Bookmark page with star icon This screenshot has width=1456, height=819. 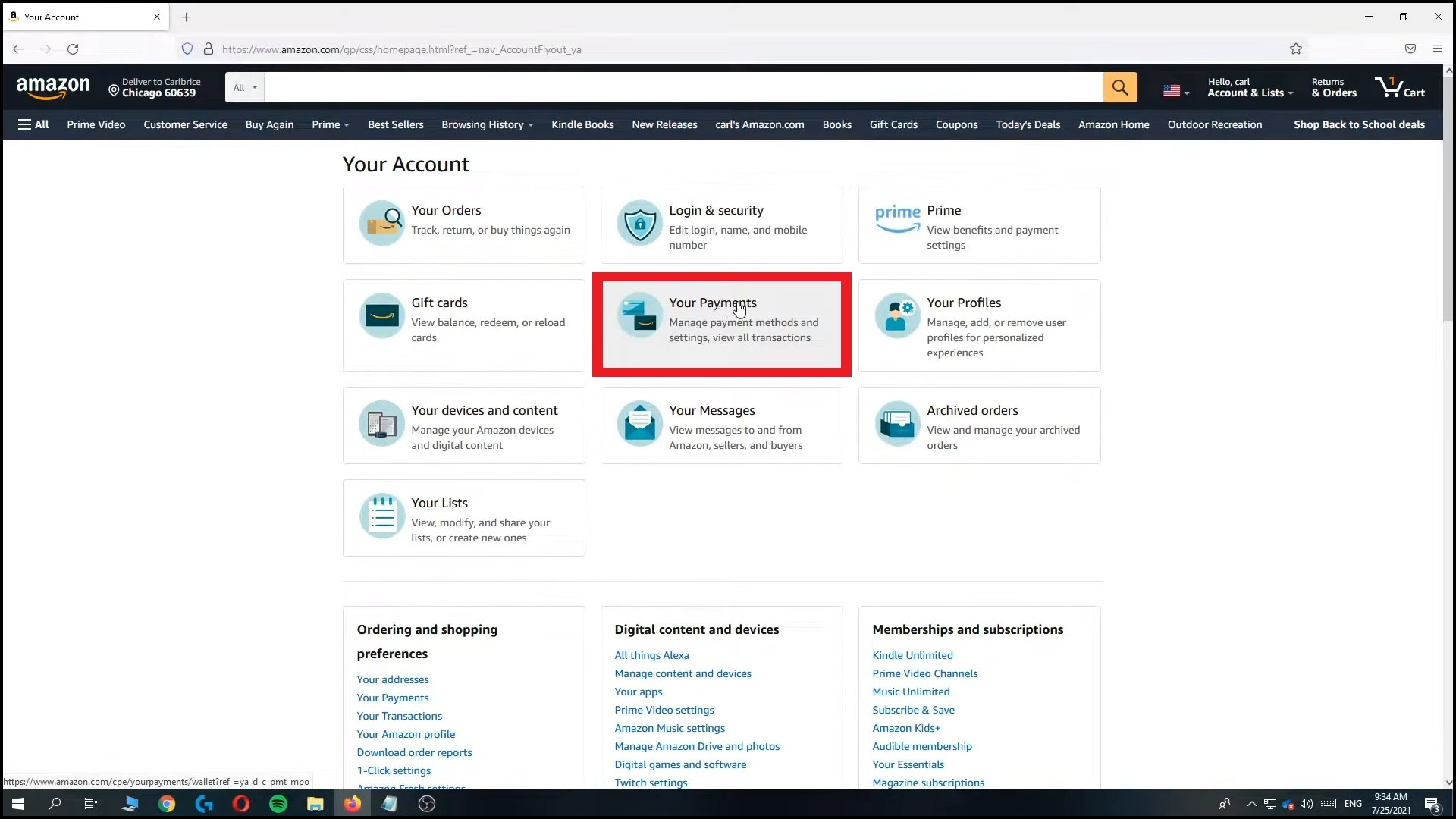pos(1295,49)
